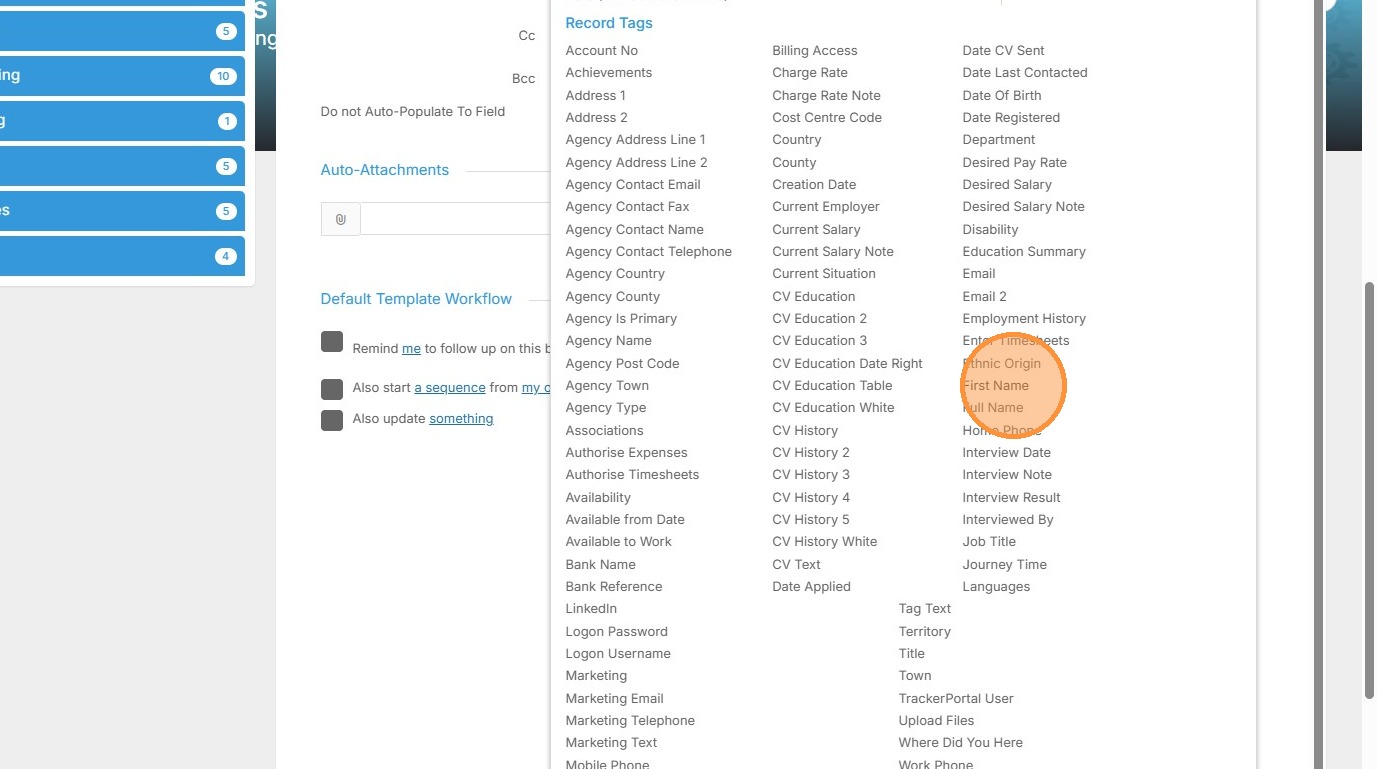
Task: Click the 'something' link
Action: click(x=461, y=419)
